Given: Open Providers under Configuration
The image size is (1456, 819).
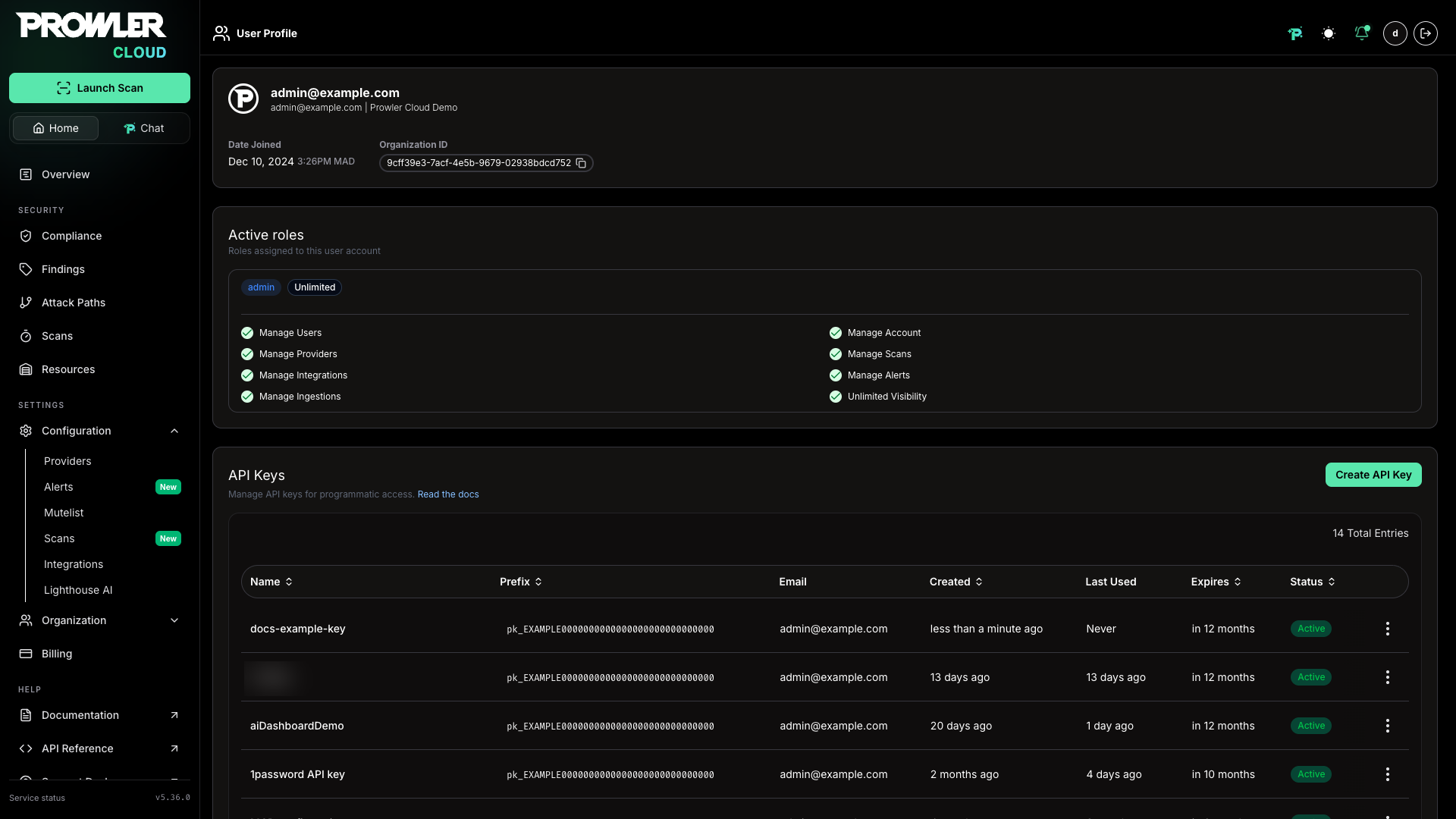Looking at the screenshot, I should (67, 461).
